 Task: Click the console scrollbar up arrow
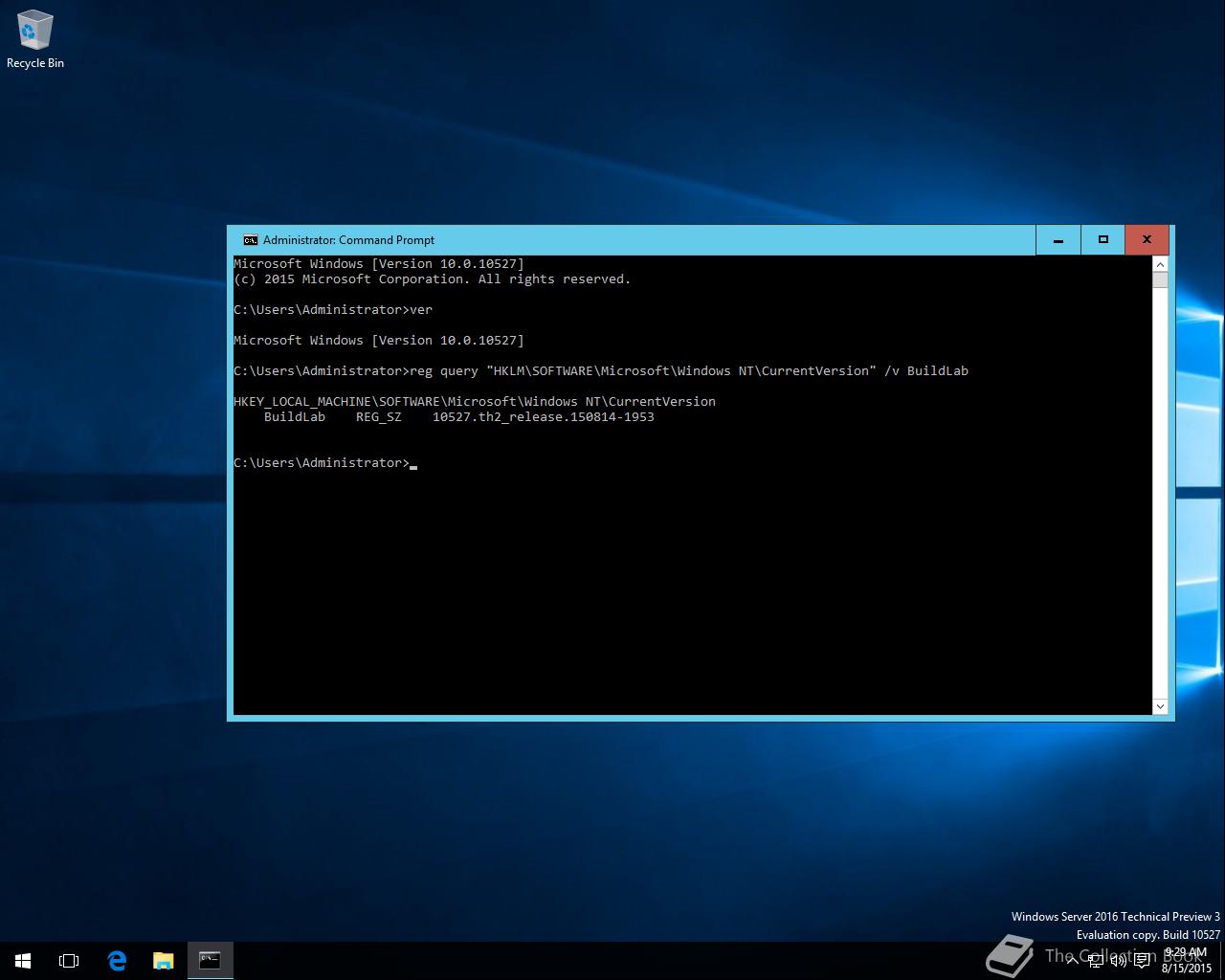click(x=1160, y=264)
